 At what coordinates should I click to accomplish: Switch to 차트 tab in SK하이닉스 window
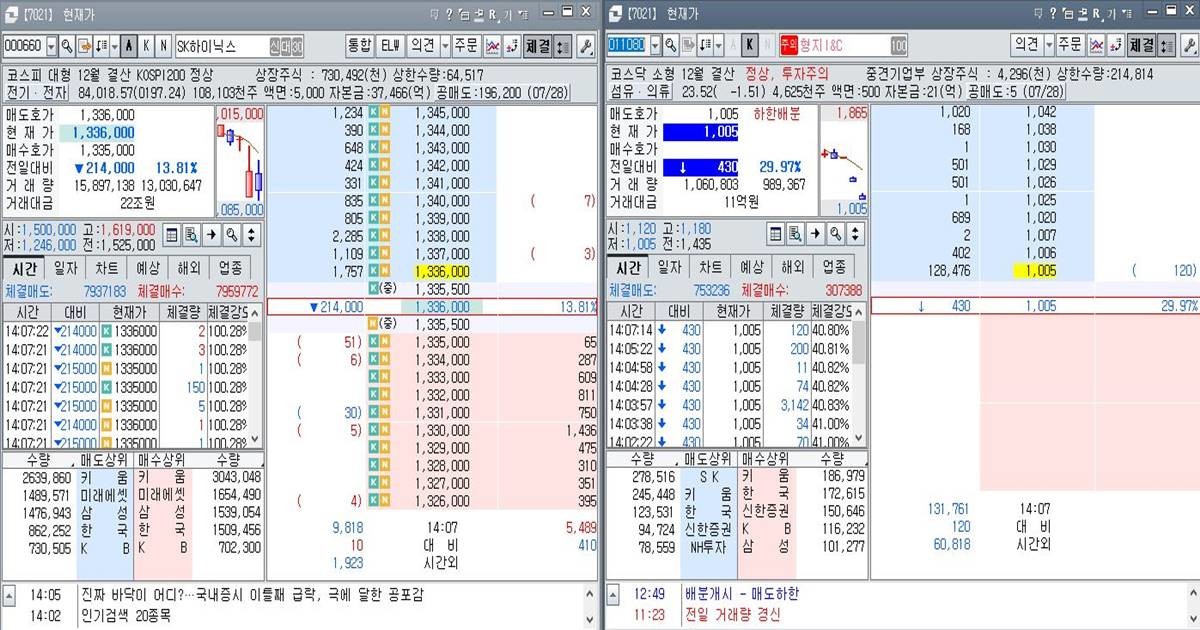click(x=106, y=268)
